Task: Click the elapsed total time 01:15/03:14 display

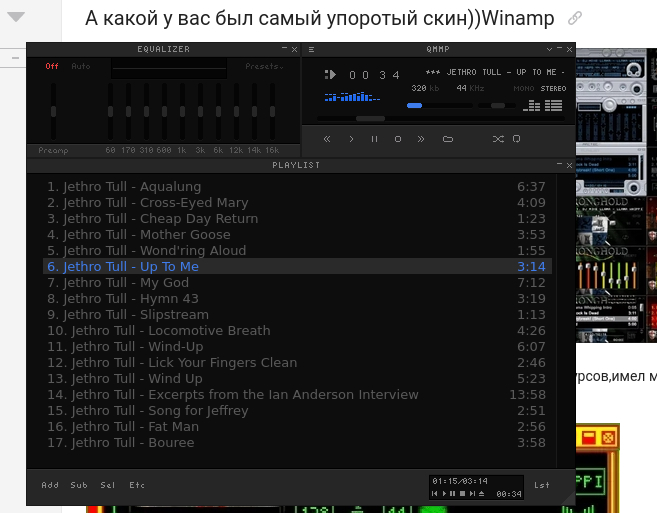Action: coord(460,481)
